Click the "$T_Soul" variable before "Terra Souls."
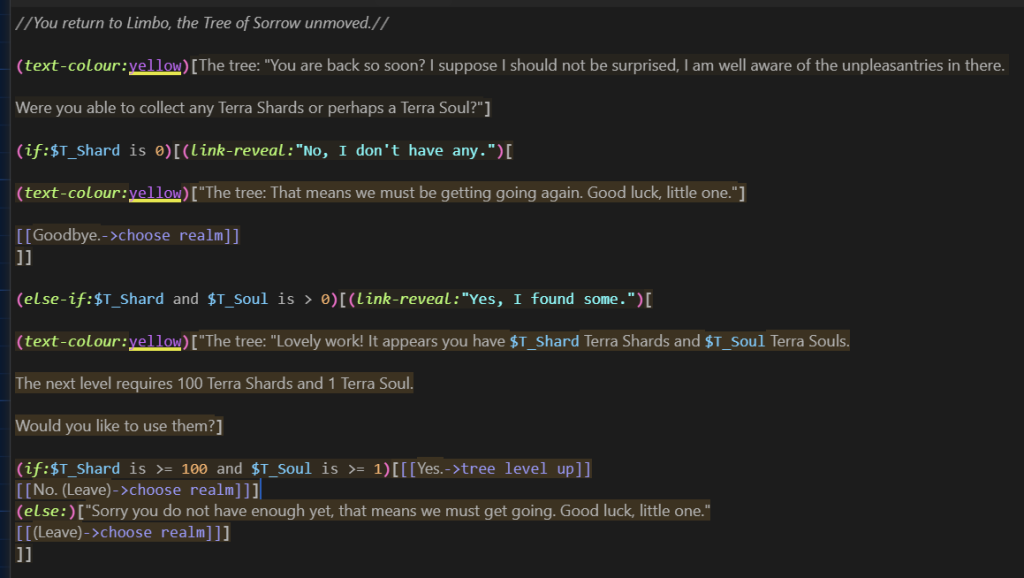This screenshot has height=578, width=1024. point(734,342)
